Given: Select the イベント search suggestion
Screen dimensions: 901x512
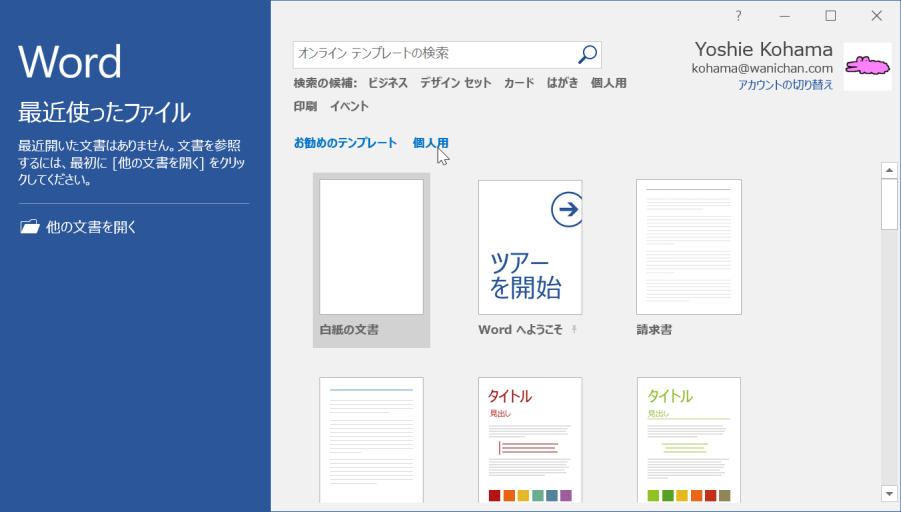Looking at the screenshot, I should pos(349,106).
